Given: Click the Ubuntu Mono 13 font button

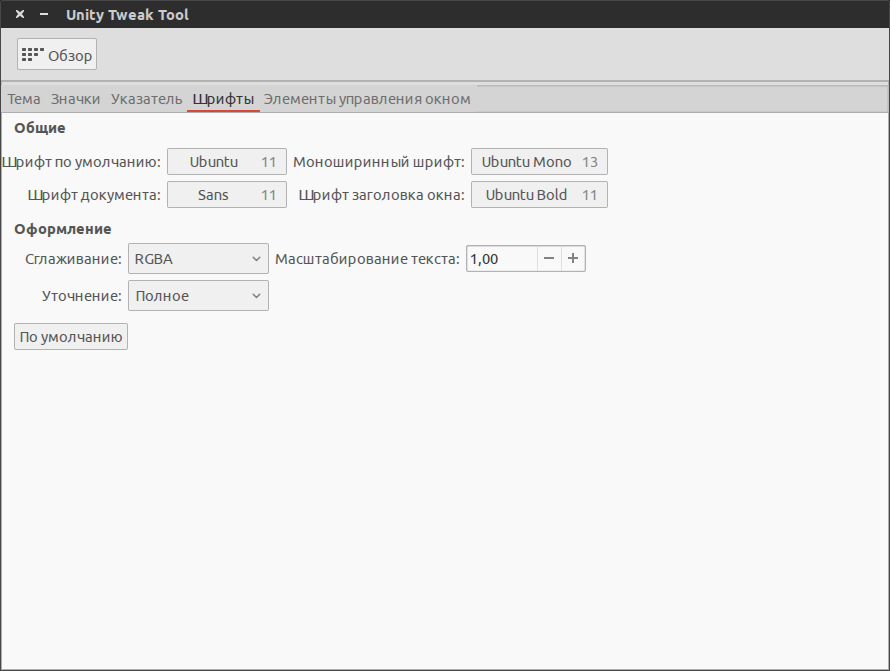Looking at the screenshot, I should (x=539, y=162).
